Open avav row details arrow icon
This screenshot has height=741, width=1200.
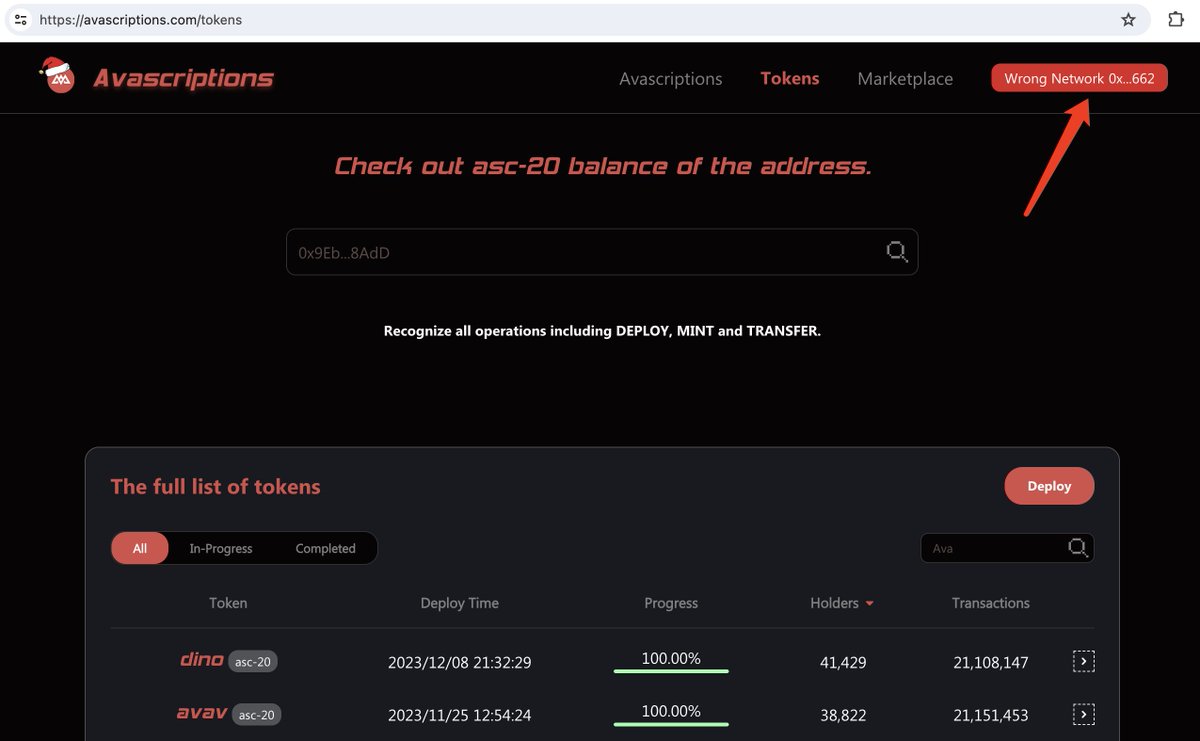pos(1083,714)
